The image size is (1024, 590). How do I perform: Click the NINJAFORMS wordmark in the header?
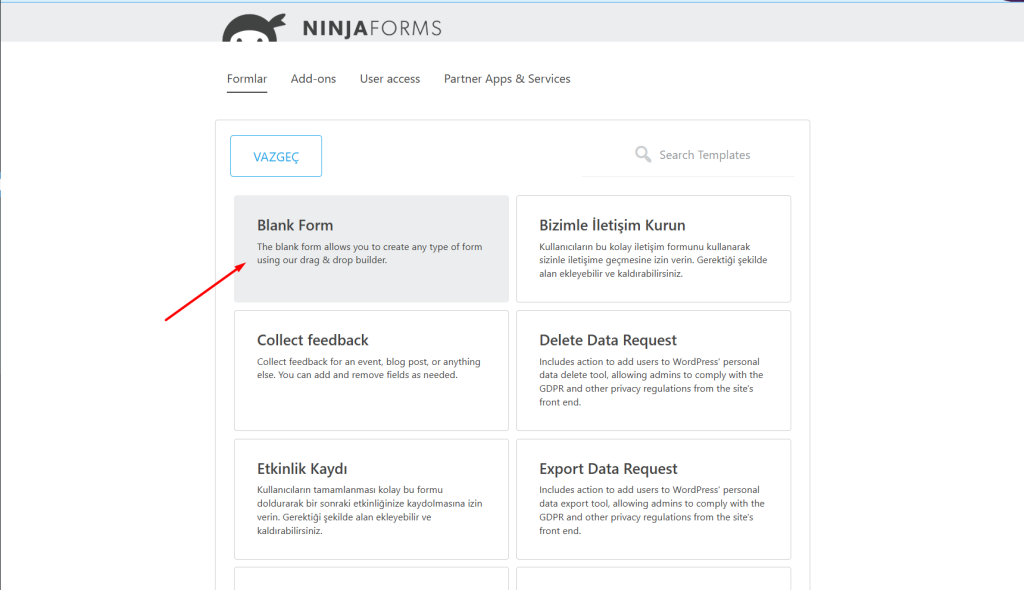pos(372,28)
